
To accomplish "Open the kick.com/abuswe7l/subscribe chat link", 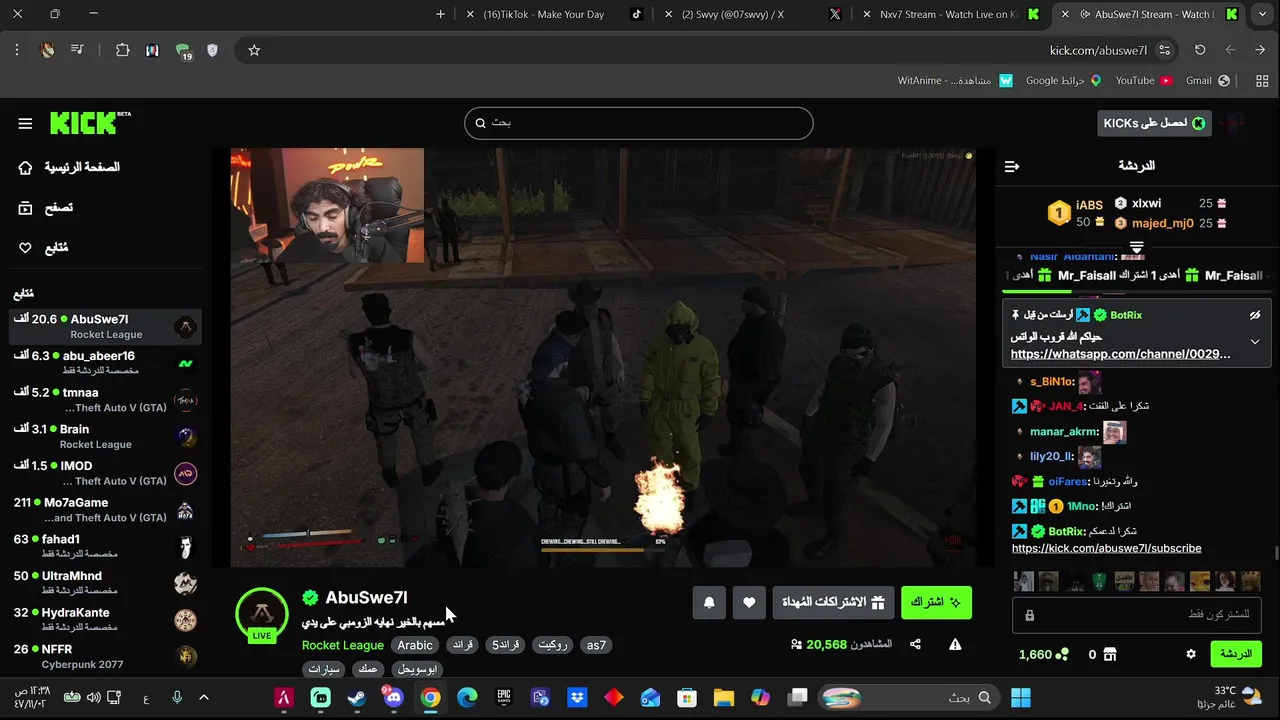I will (x=1106, y=548).
